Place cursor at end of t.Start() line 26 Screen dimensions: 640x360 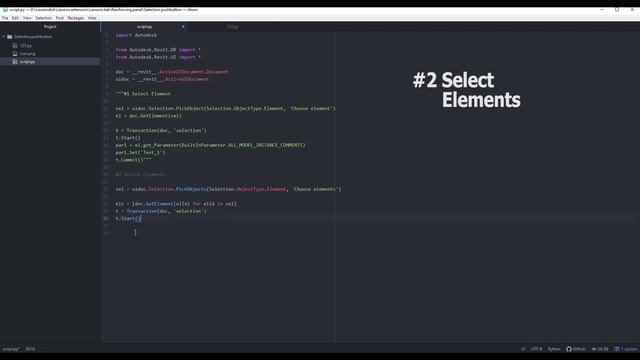pyautogui.click(x=141, y=218)
